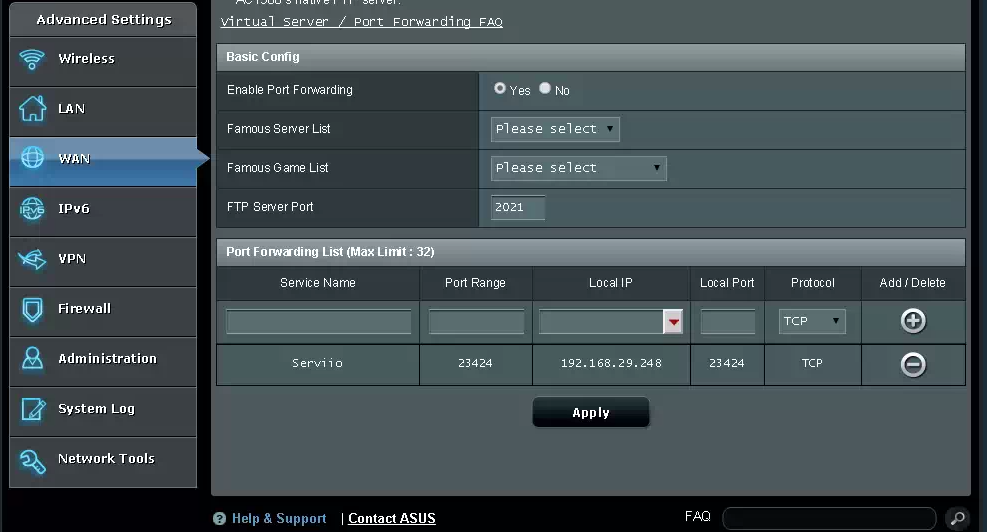This screenshot has width=987, height=532.
Task: Click the Wireless wifi icon in sidebar
Action: [33, 59]
